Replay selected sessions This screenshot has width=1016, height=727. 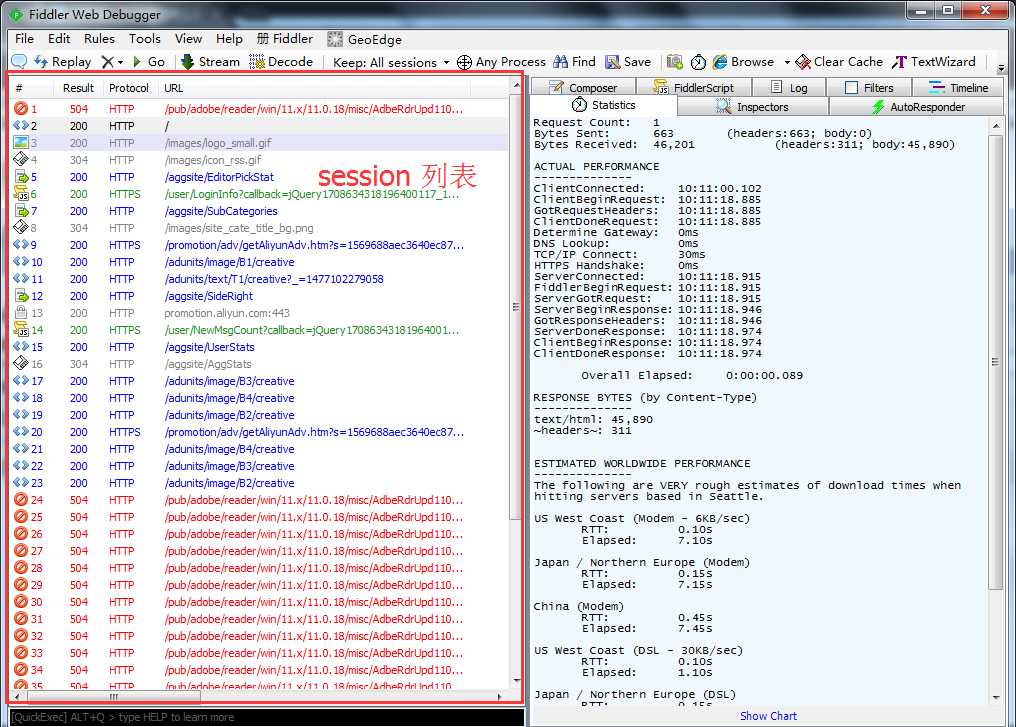63,62
